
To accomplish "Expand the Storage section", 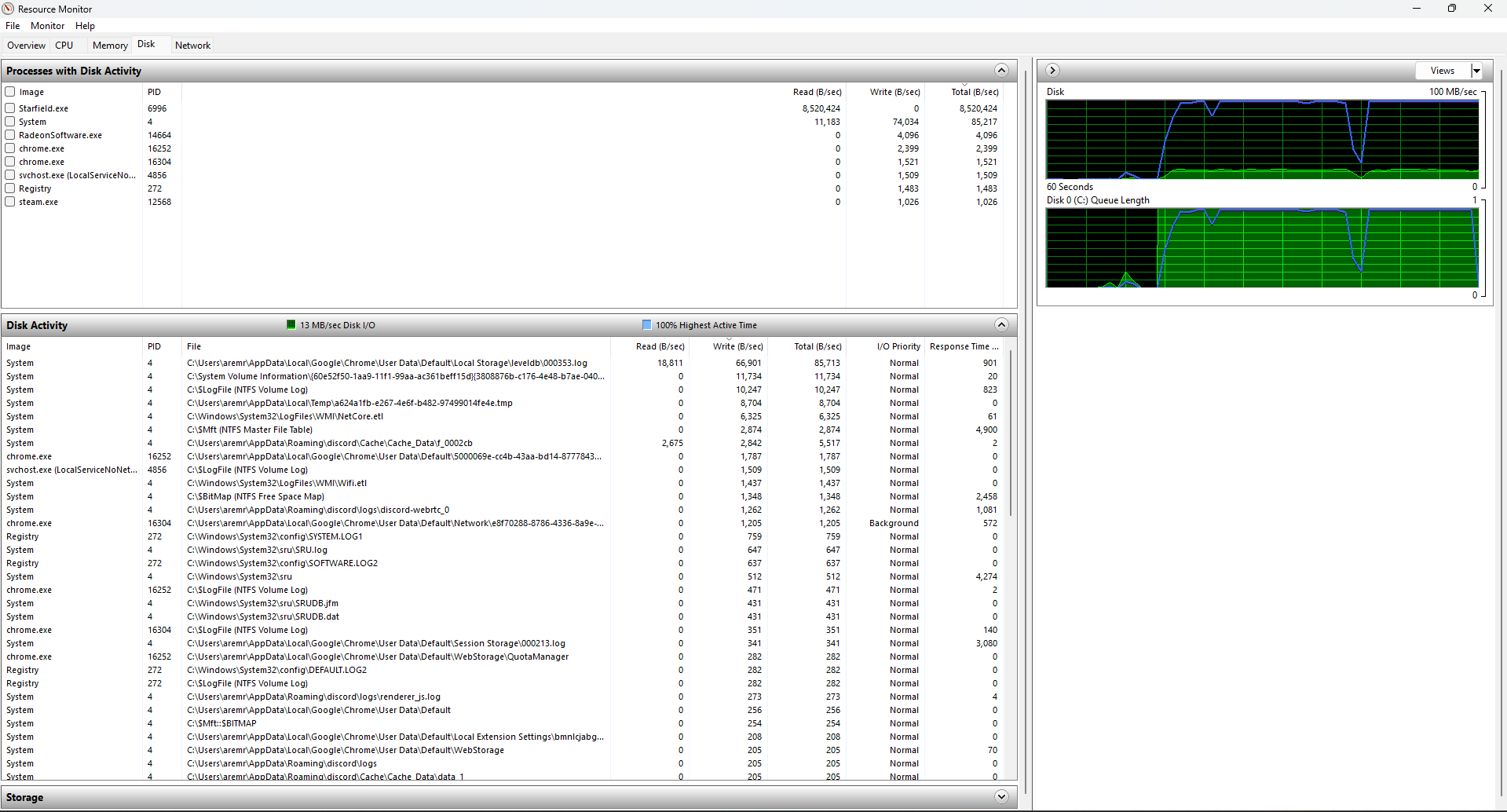I will click(x=1001, y=797).
